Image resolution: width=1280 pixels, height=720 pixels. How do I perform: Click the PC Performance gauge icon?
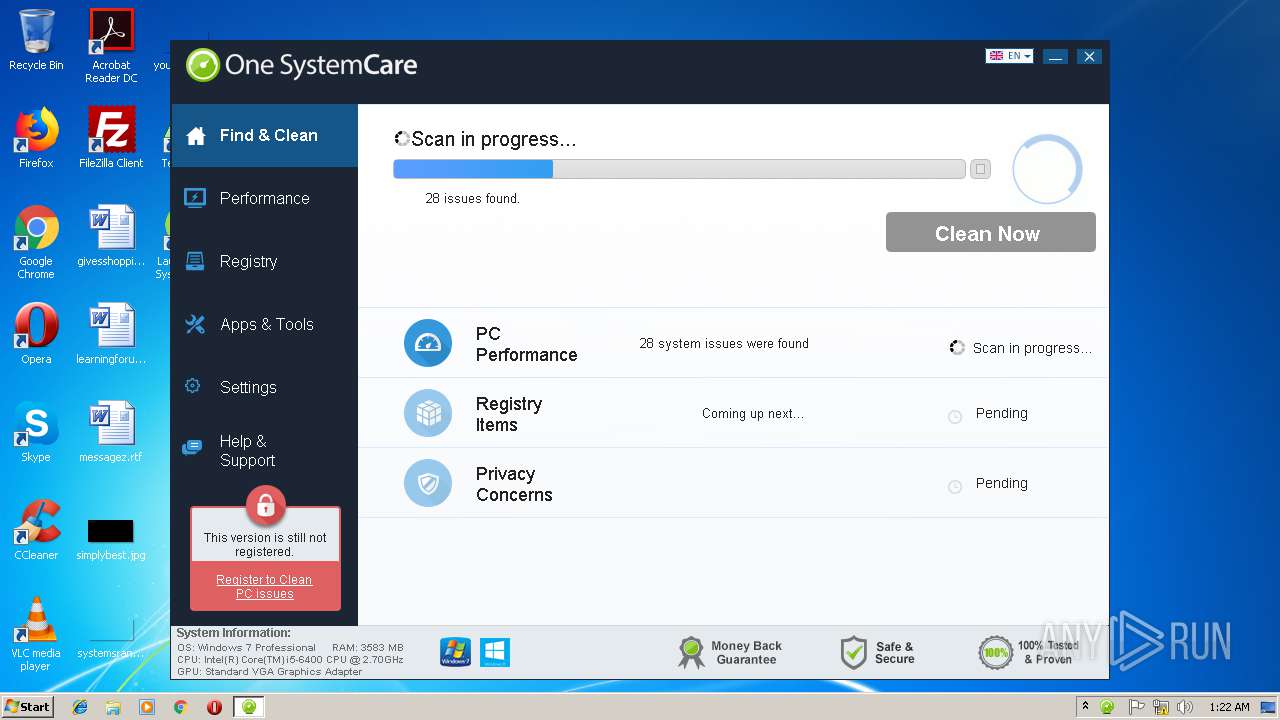pyautogui.click(x=428, y=343)
